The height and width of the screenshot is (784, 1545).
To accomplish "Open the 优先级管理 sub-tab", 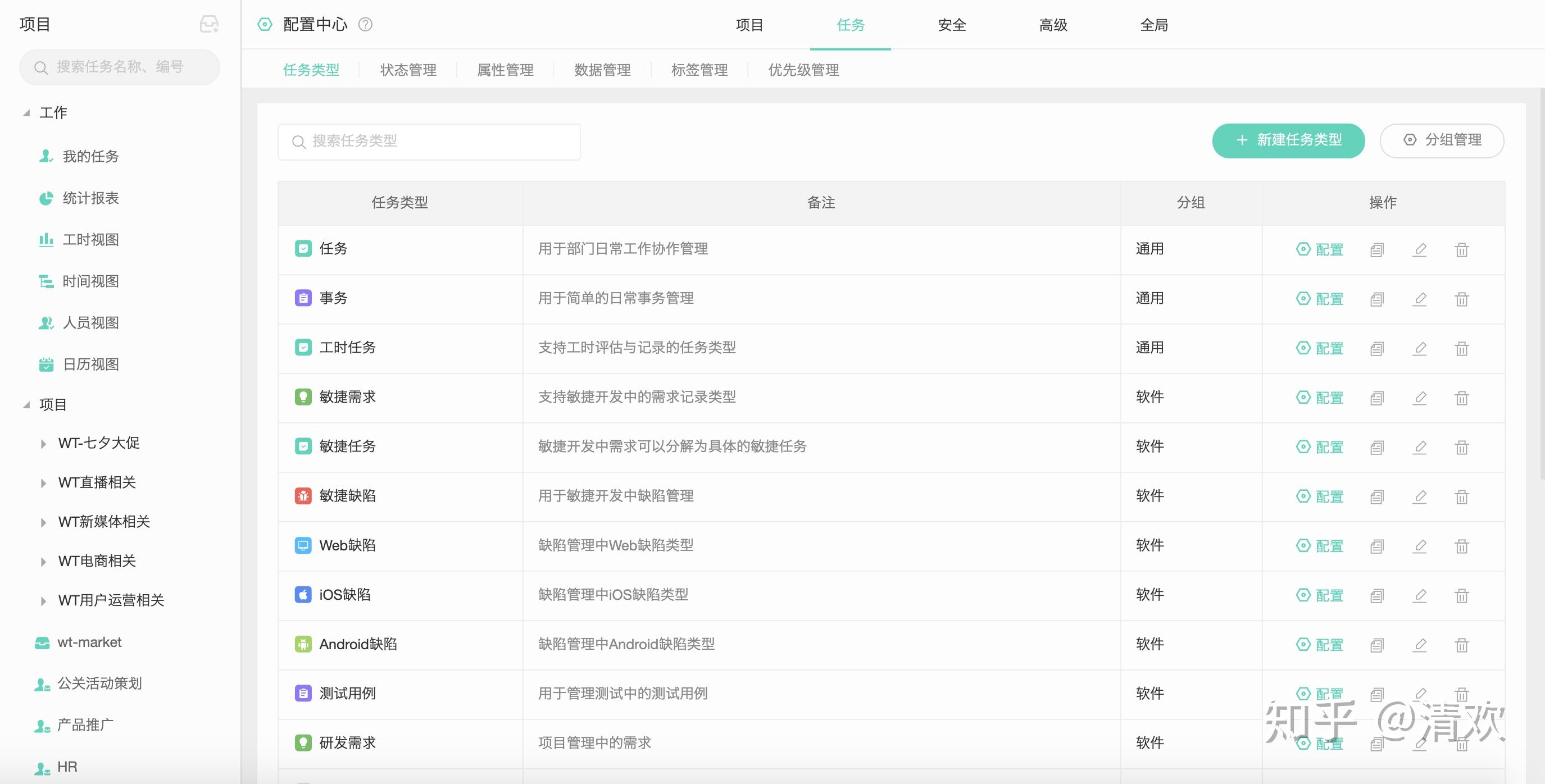I will tap(804, 70).
